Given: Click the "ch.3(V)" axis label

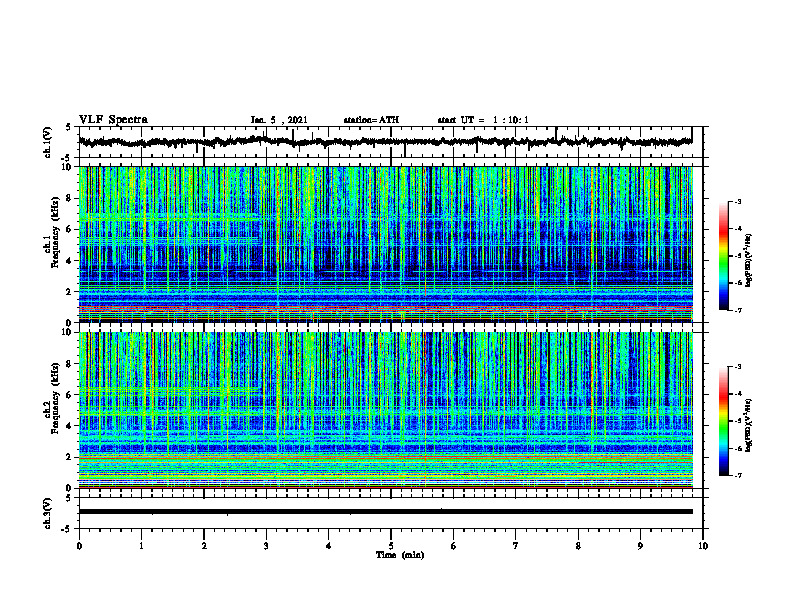Looking at the screenshot, I should tap(48, 513).
